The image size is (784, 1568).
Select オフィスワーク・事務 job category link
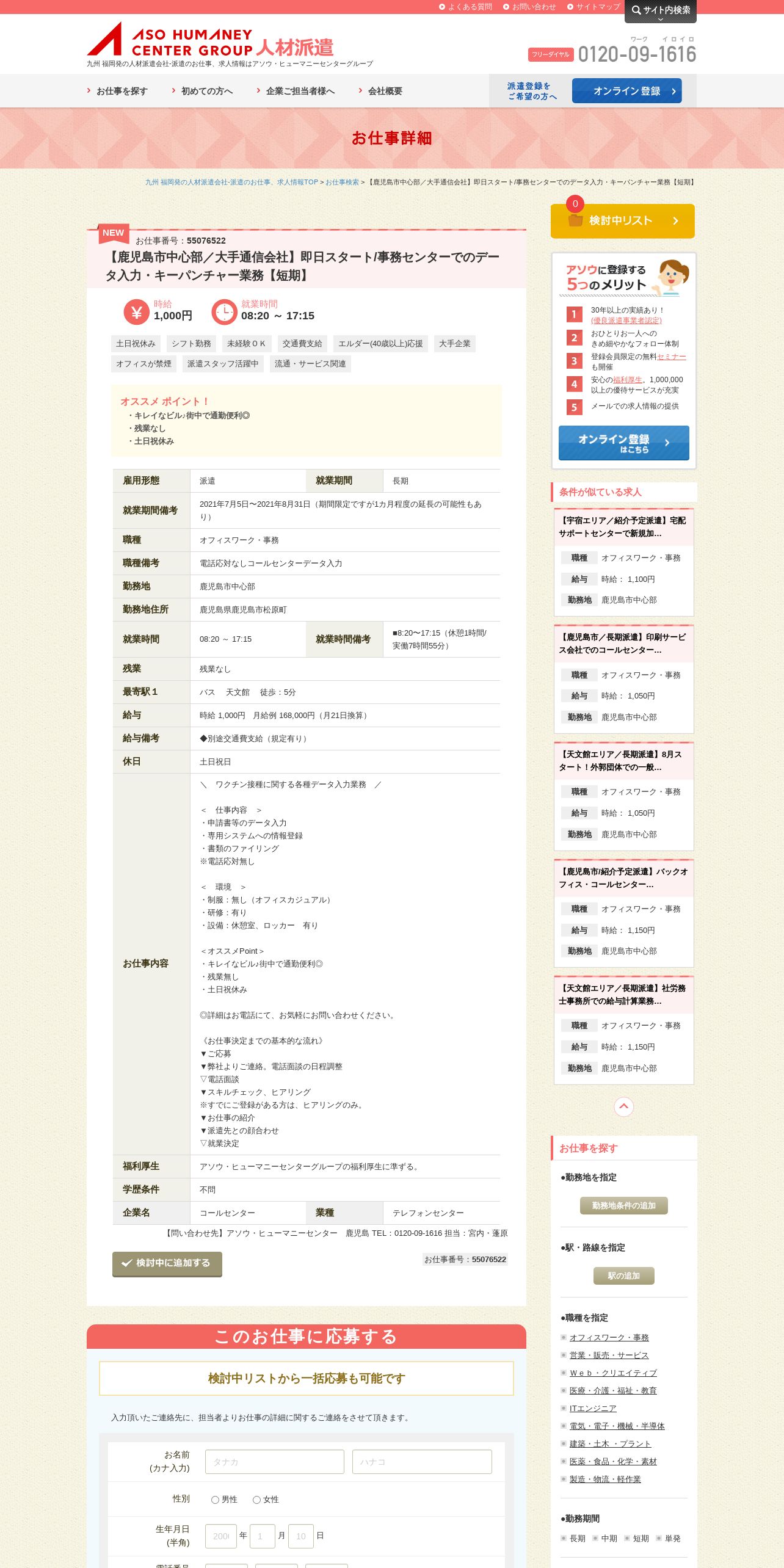tap(609, 1337)
